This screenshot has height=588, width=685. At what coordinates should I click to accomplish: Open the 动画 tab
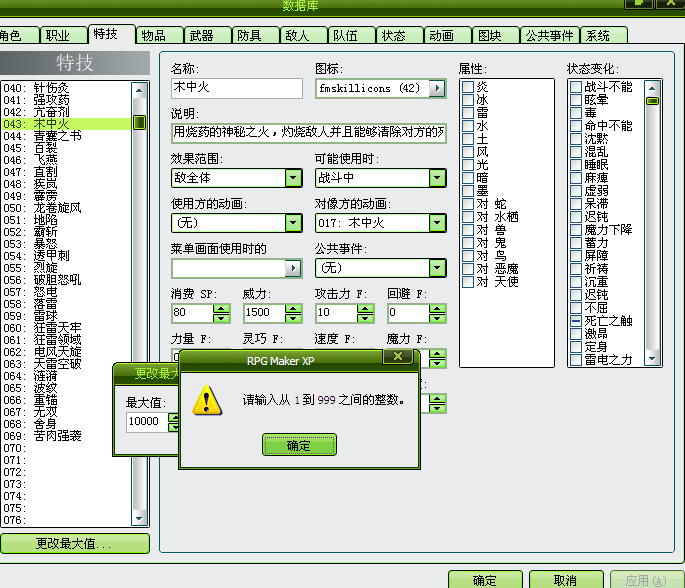pyautogui.click(x=447, y=35)
